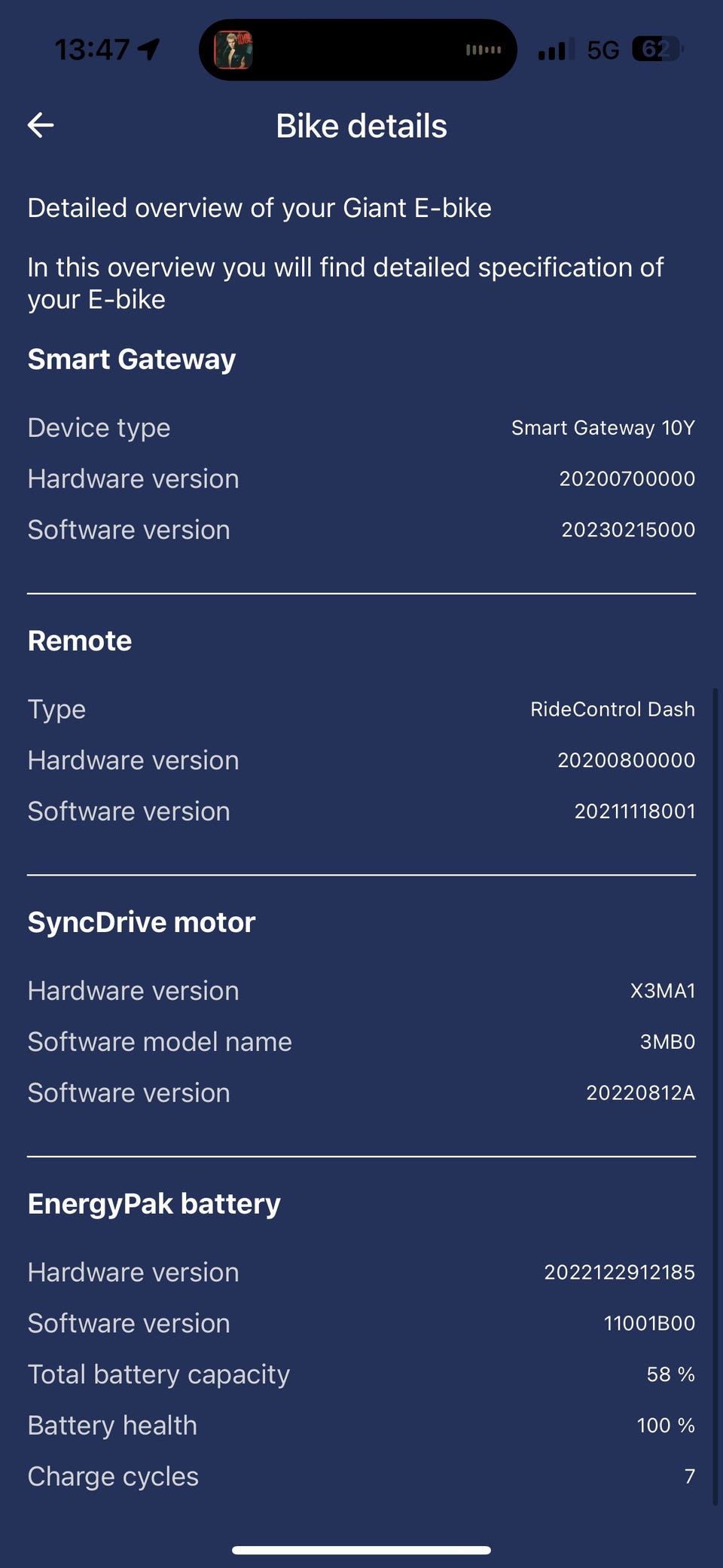Tap the battery level indicator

(657, 50)
